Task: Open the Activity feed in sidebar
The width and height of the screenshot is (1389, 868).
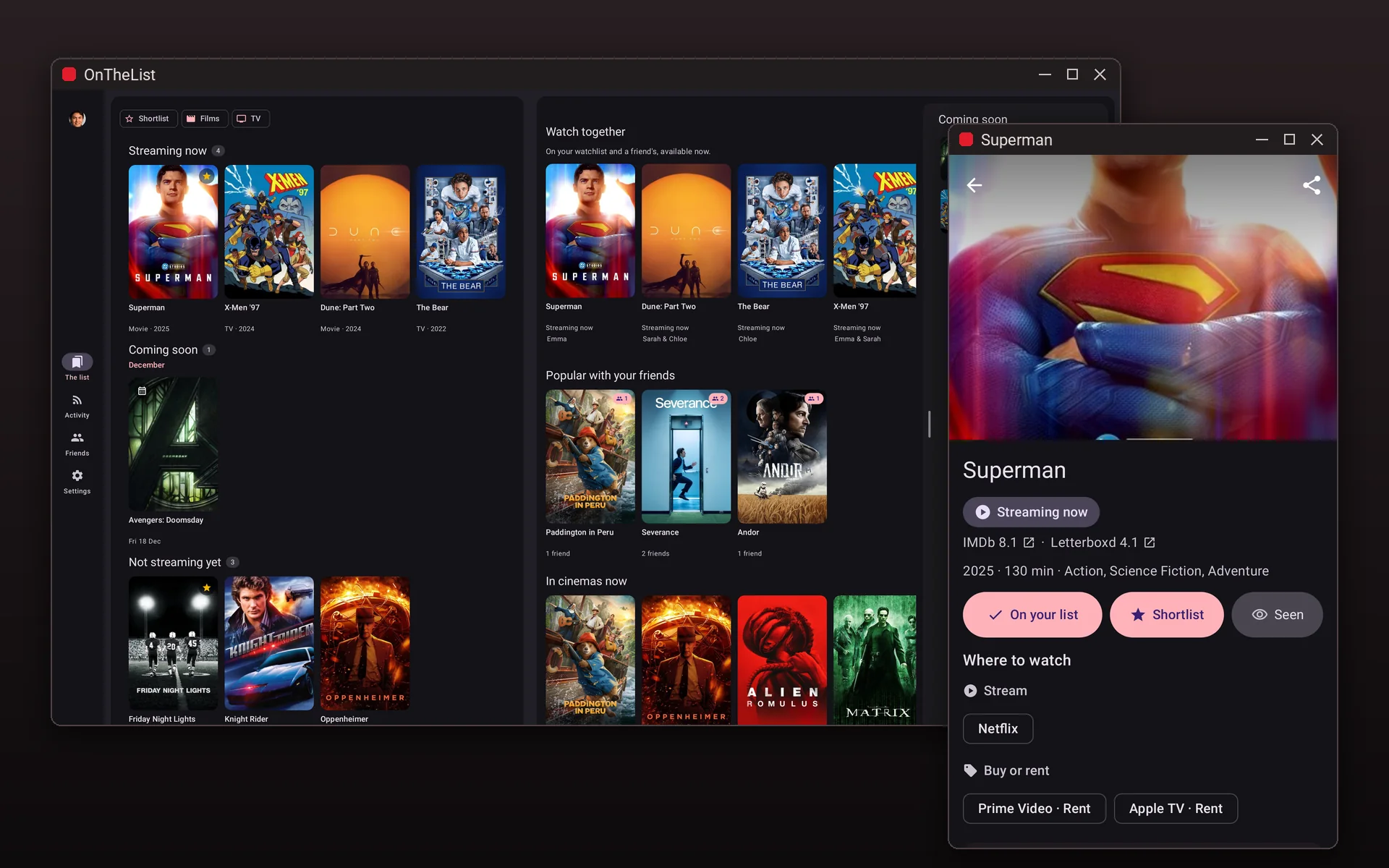Action: 77,407
